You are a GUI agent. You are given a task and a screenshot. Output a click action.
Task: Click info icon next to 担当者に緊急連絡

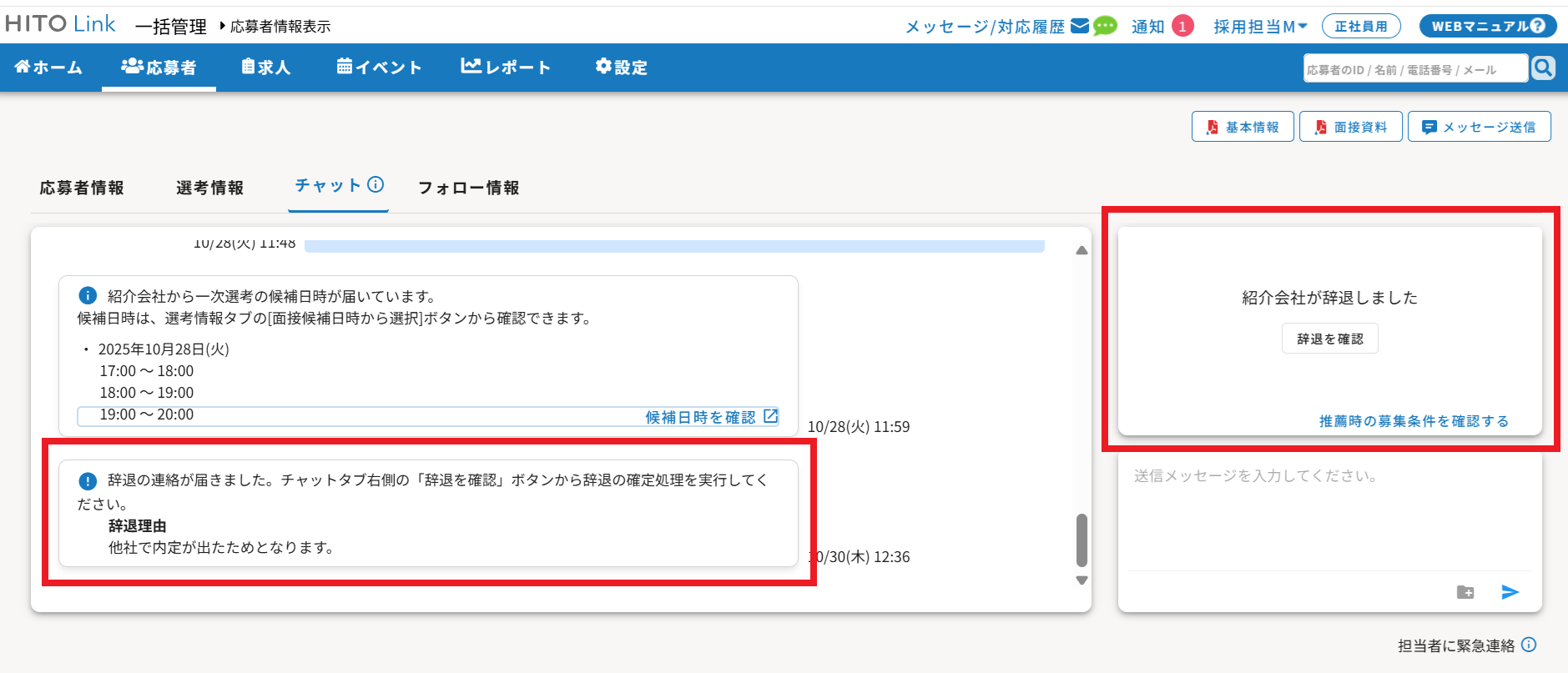pyautogui.click(x=1529, y=645)
